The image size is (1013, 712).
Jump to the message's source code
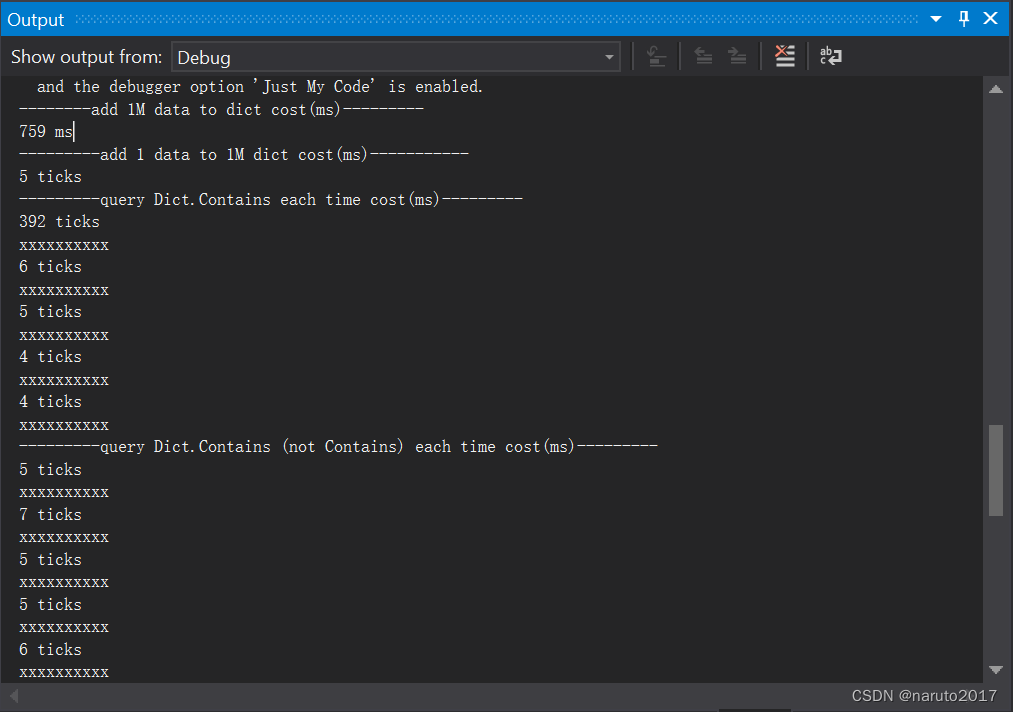tap(656, 56)
